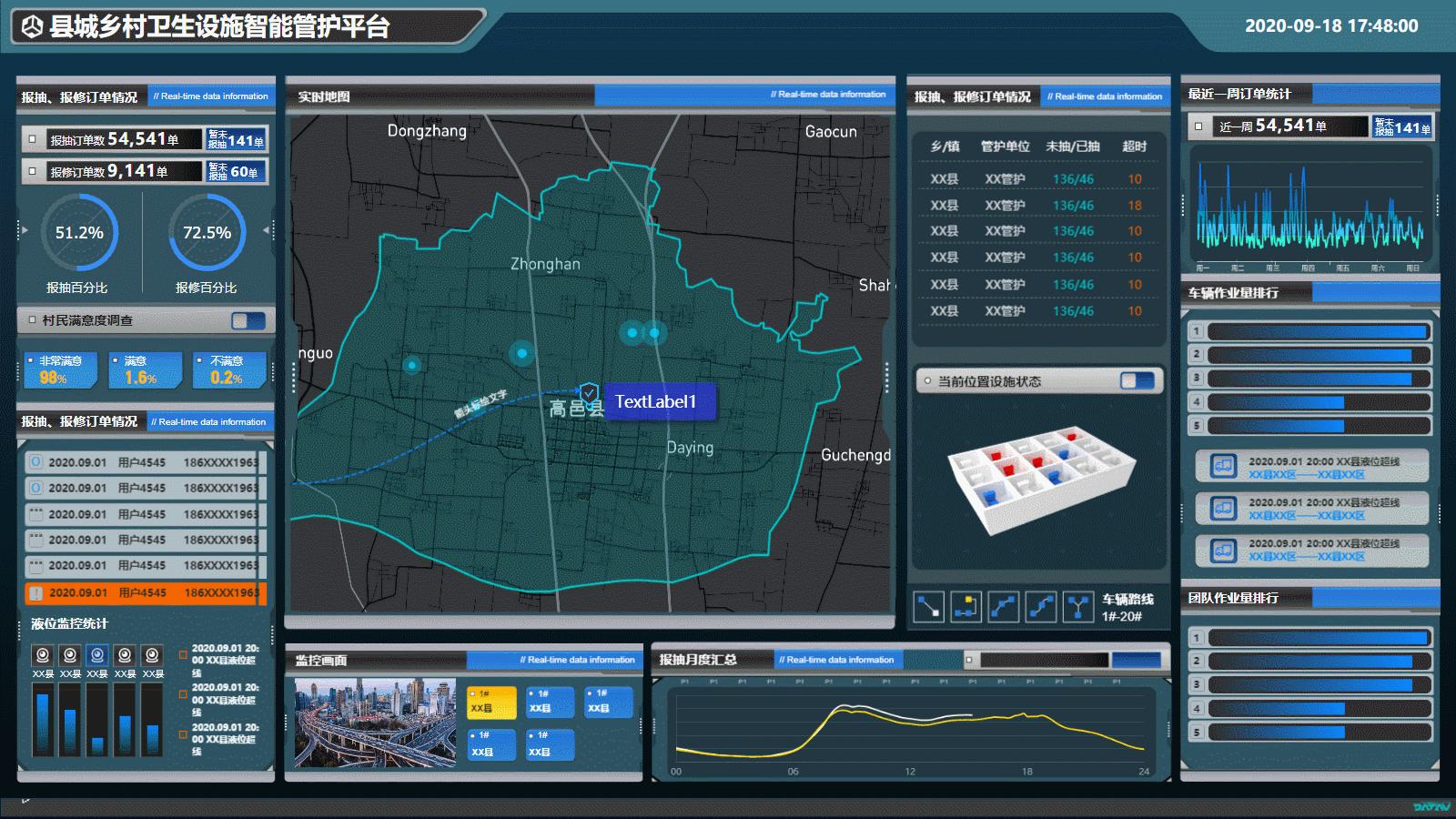Image resolution: width=1456 pixels, height=819 pixels.
Task: Select the yellow 1# XX县 camera tab
Action: click(x=491, y=703)
